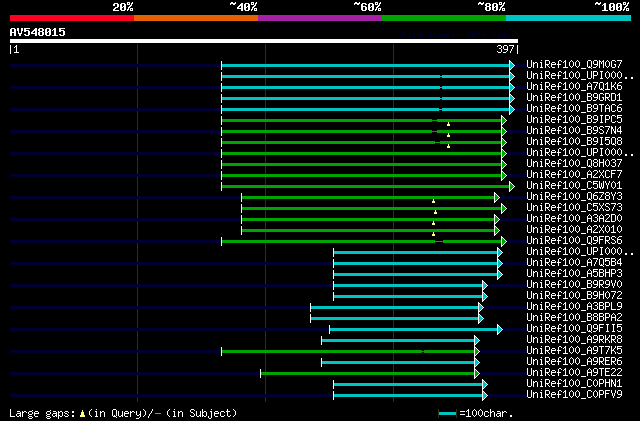Select the cyan alignment bar for Q9M0G7
The width and height of the screenshot is (640, 421).
coord(368,65)
